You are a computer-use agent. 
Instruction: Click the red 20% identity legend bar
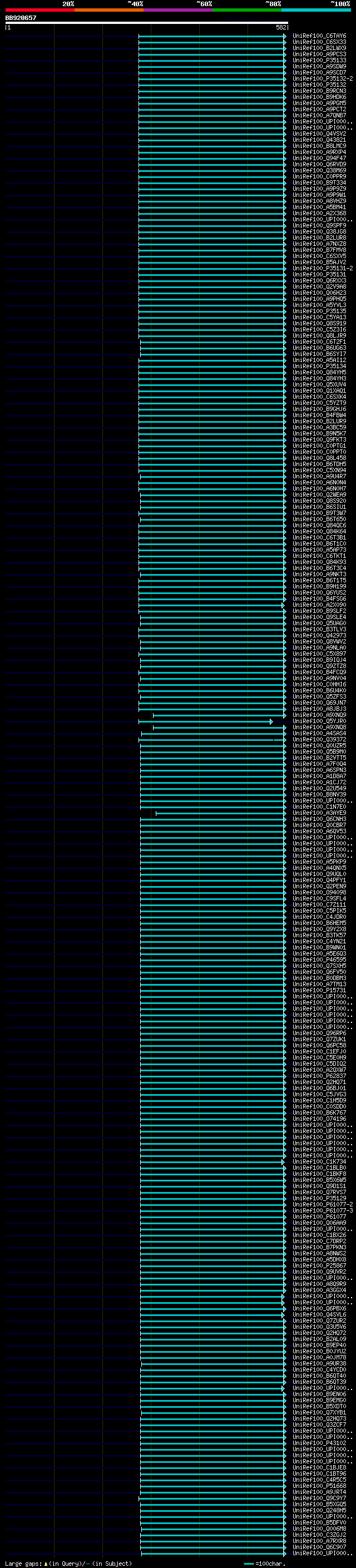(x=39, y=10)
